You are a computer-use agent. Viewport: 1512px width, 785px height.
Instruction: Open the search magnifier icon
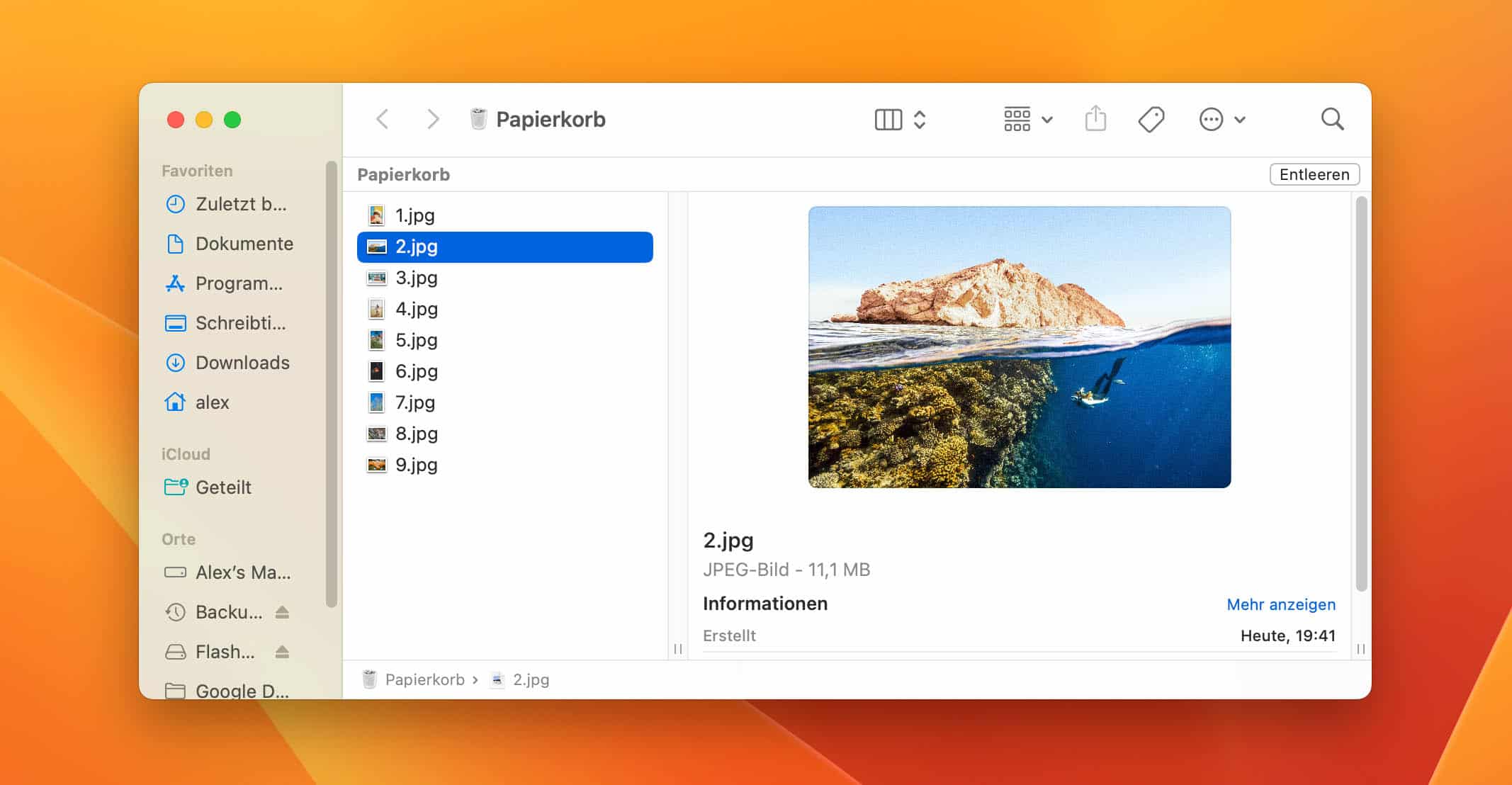click(x=1332, y=119)
